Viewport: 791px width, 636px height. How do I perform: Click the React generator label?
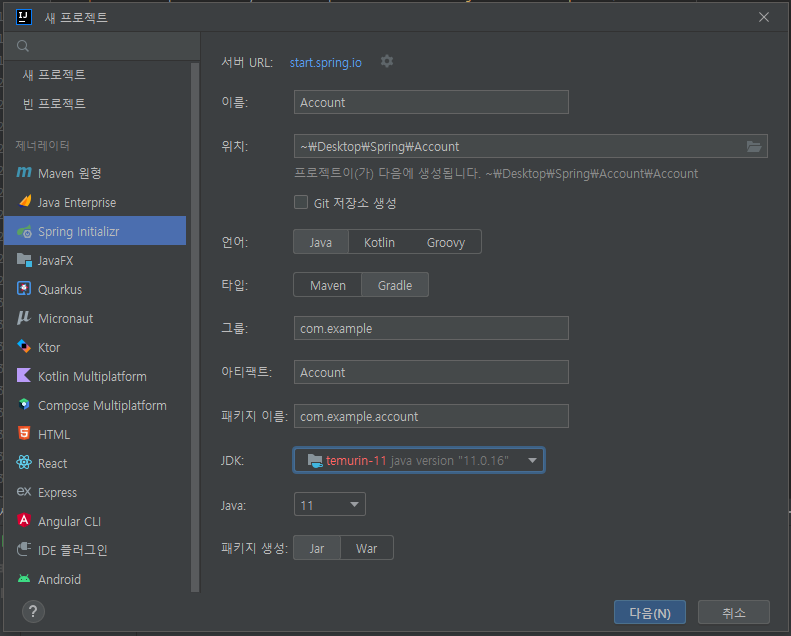point(52,464)
